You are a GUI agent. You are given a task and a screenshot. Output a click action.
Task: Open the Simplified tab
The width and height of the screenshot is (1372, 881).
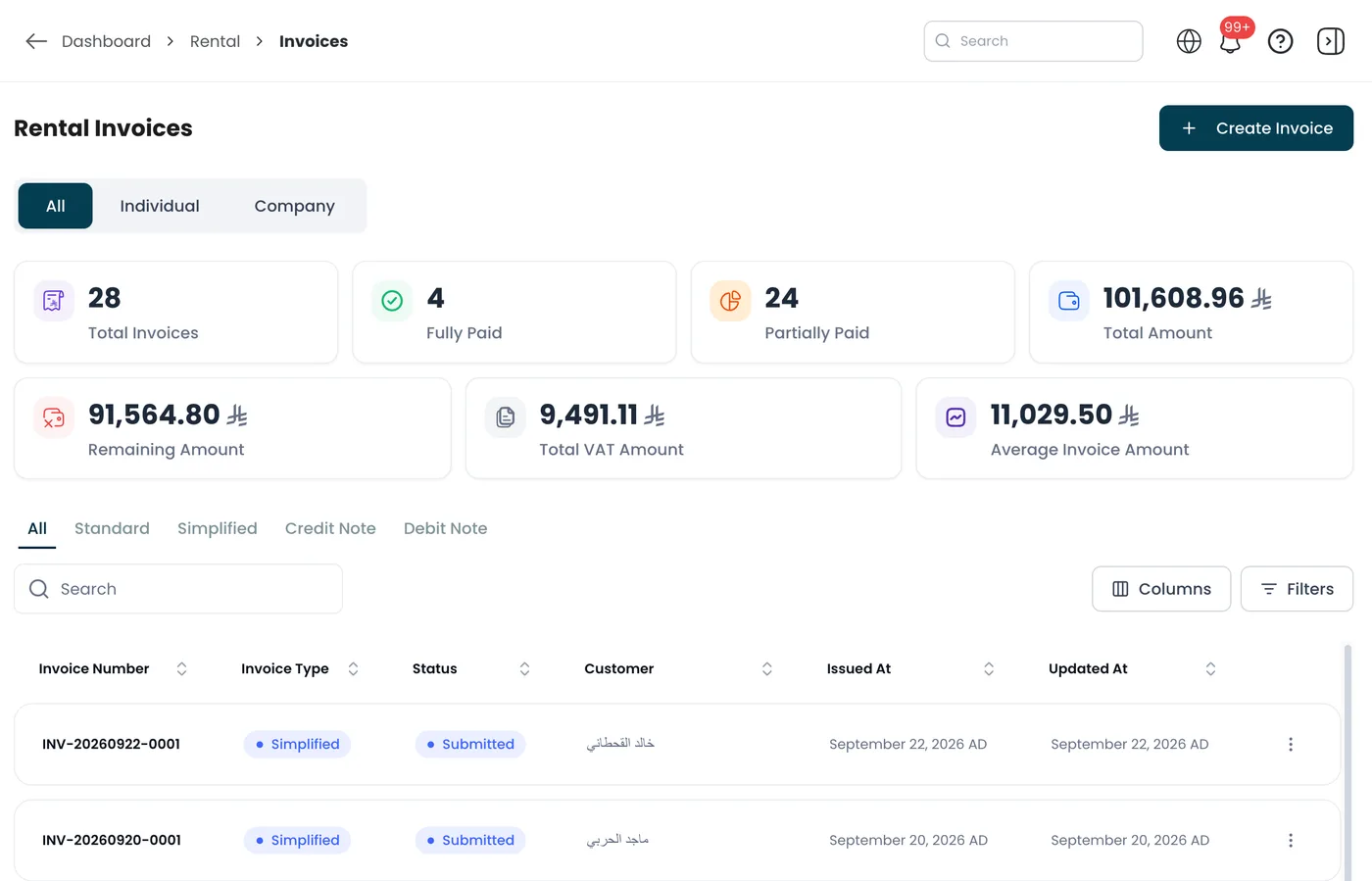click(218, 529)
